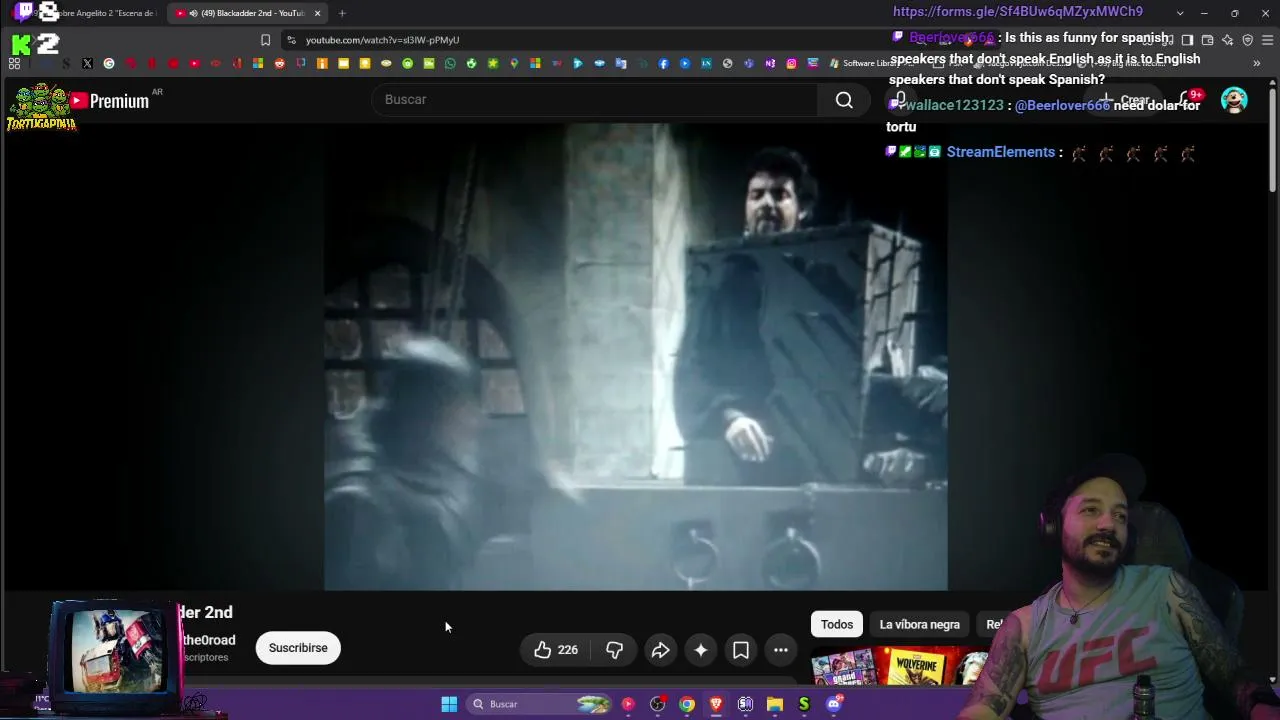Screen dimensions: 1280x720
Task: Expand the hidden bookmarks overflow chevron
Action: 1257,64
